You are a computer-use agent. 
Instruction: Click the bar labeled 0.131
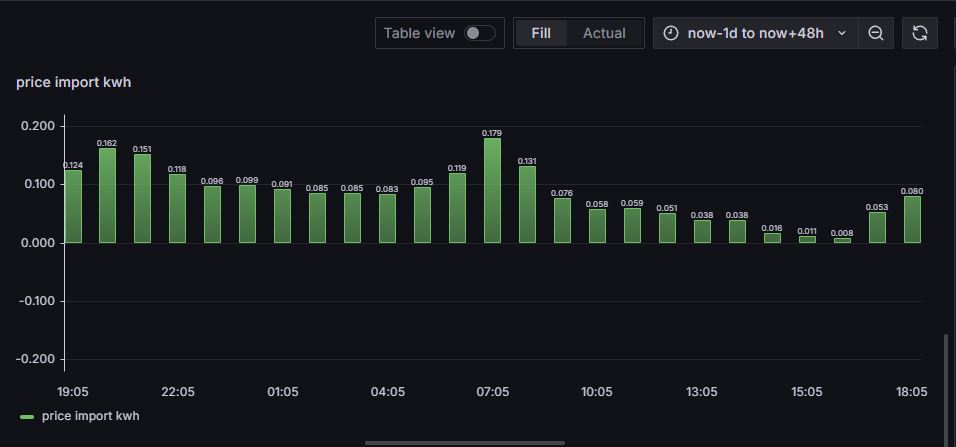click(x=527, y=204)
